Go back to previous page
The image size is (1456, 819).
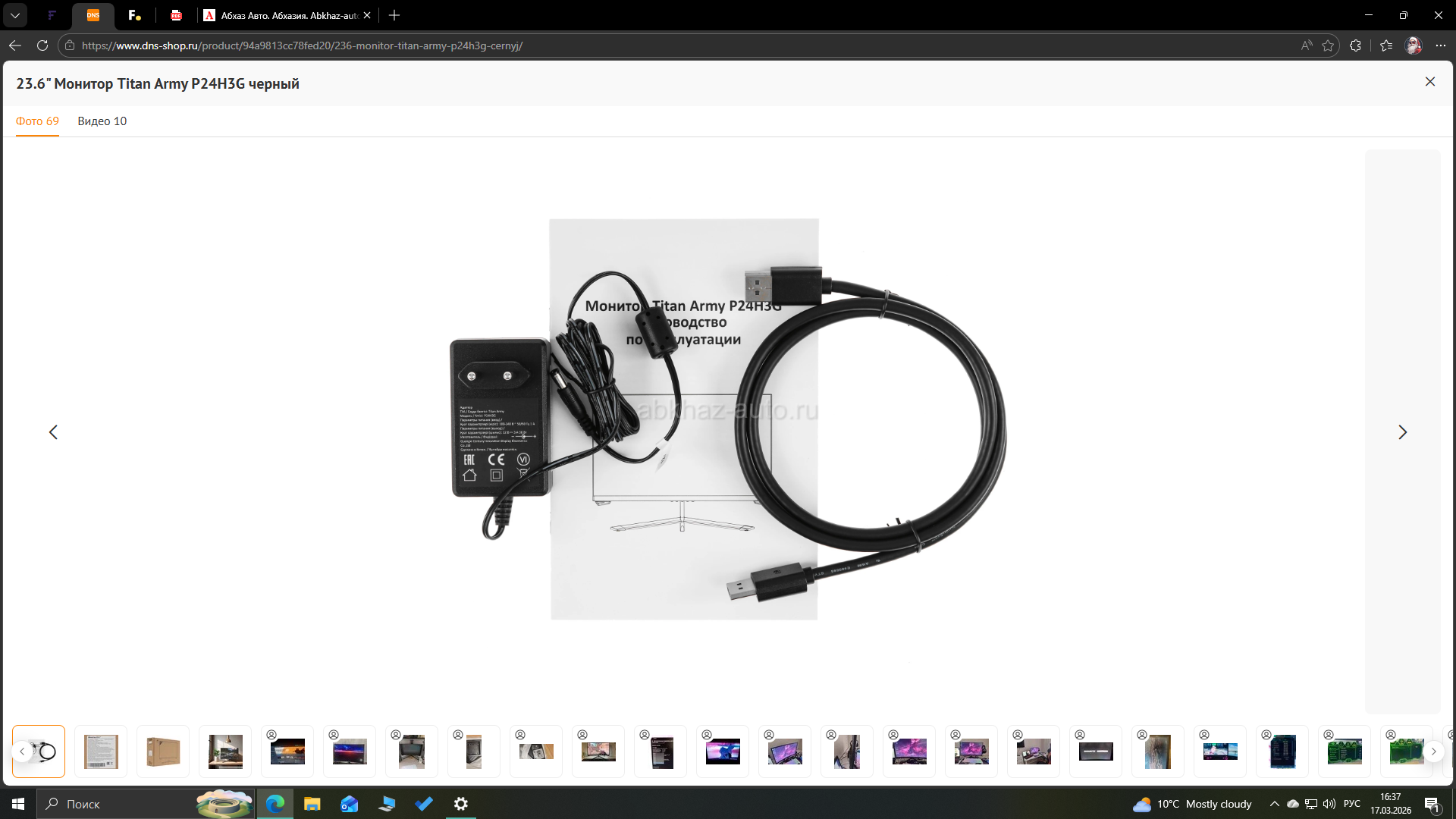pyautogui.click(x=15, y=45)
